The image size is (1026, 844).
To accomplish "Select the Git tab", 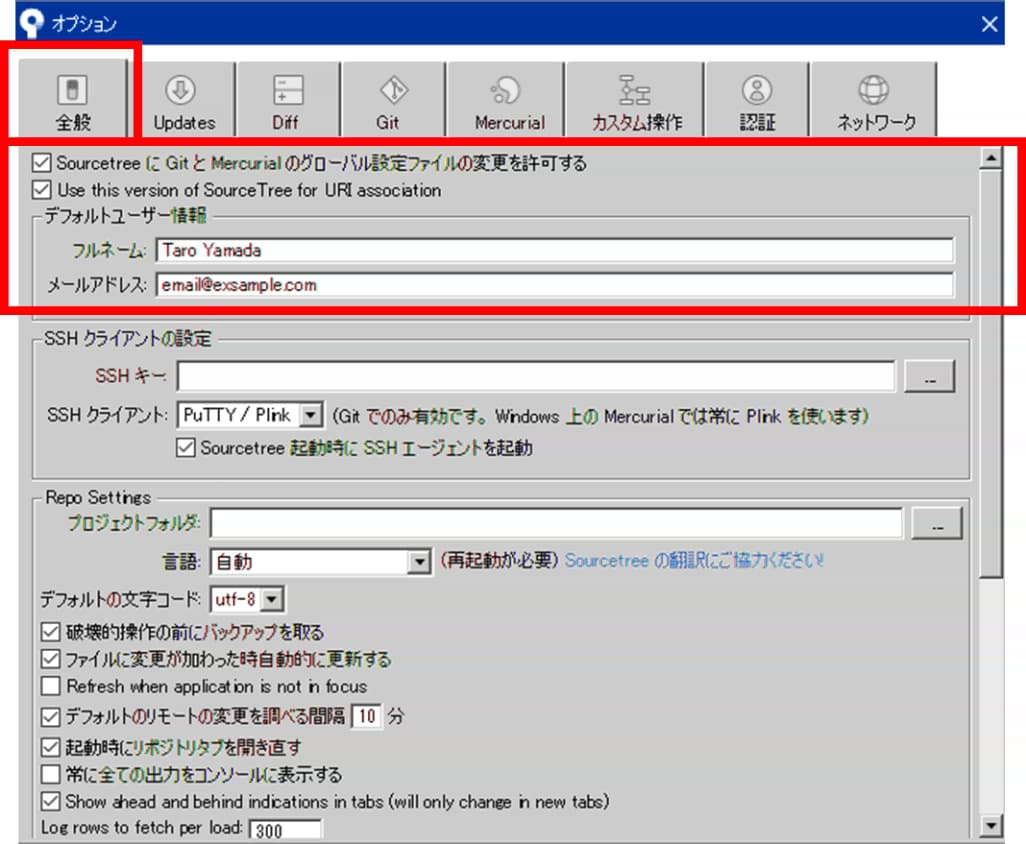I will click(393, 100).
